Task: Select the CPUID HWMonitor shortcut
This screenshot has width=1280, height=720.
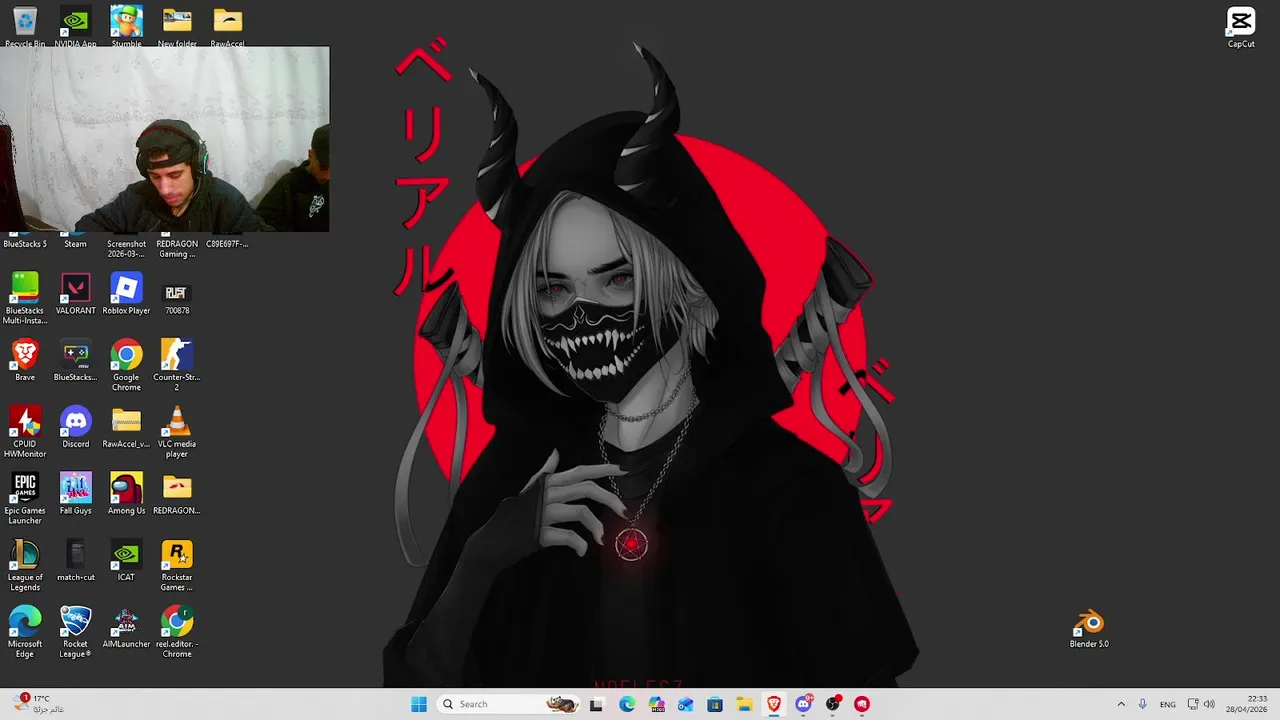Action: pos(25,432)
